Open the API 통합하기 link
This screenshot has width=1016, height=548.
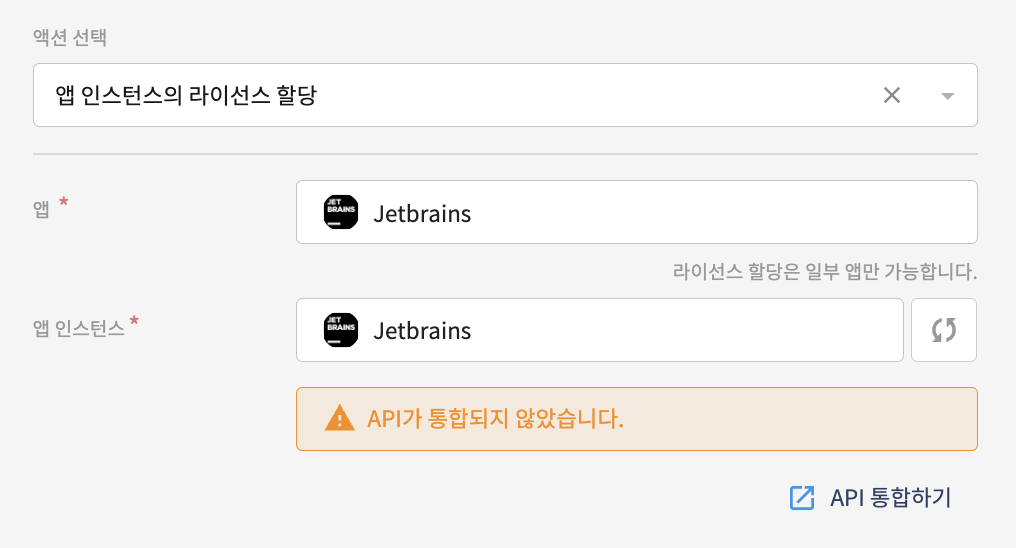coord(890,498)
